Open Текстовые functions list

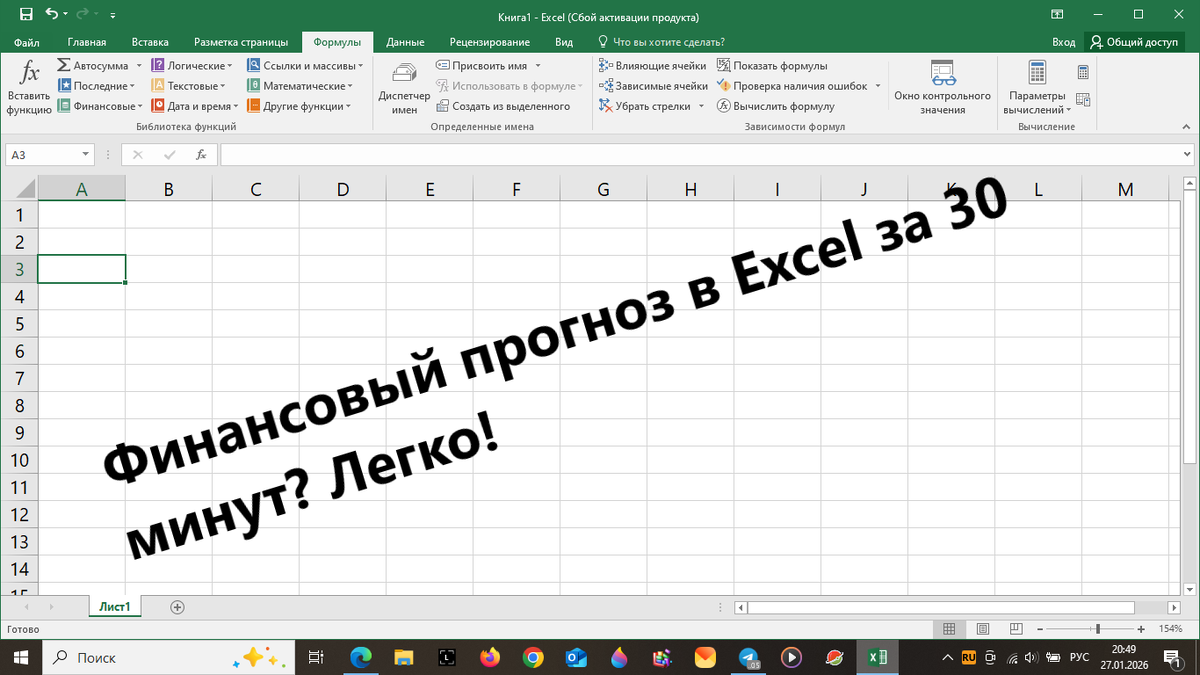point(187,86)
